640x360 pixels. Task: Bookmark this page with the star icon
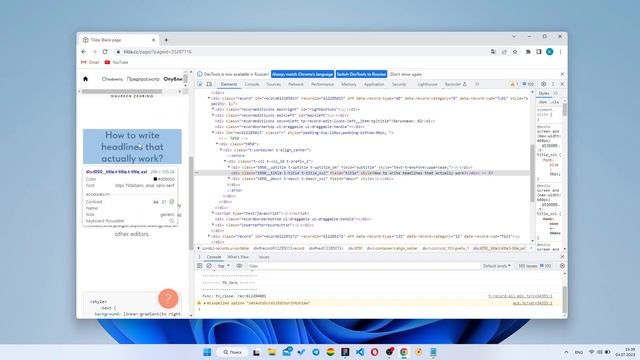[515, 52]
